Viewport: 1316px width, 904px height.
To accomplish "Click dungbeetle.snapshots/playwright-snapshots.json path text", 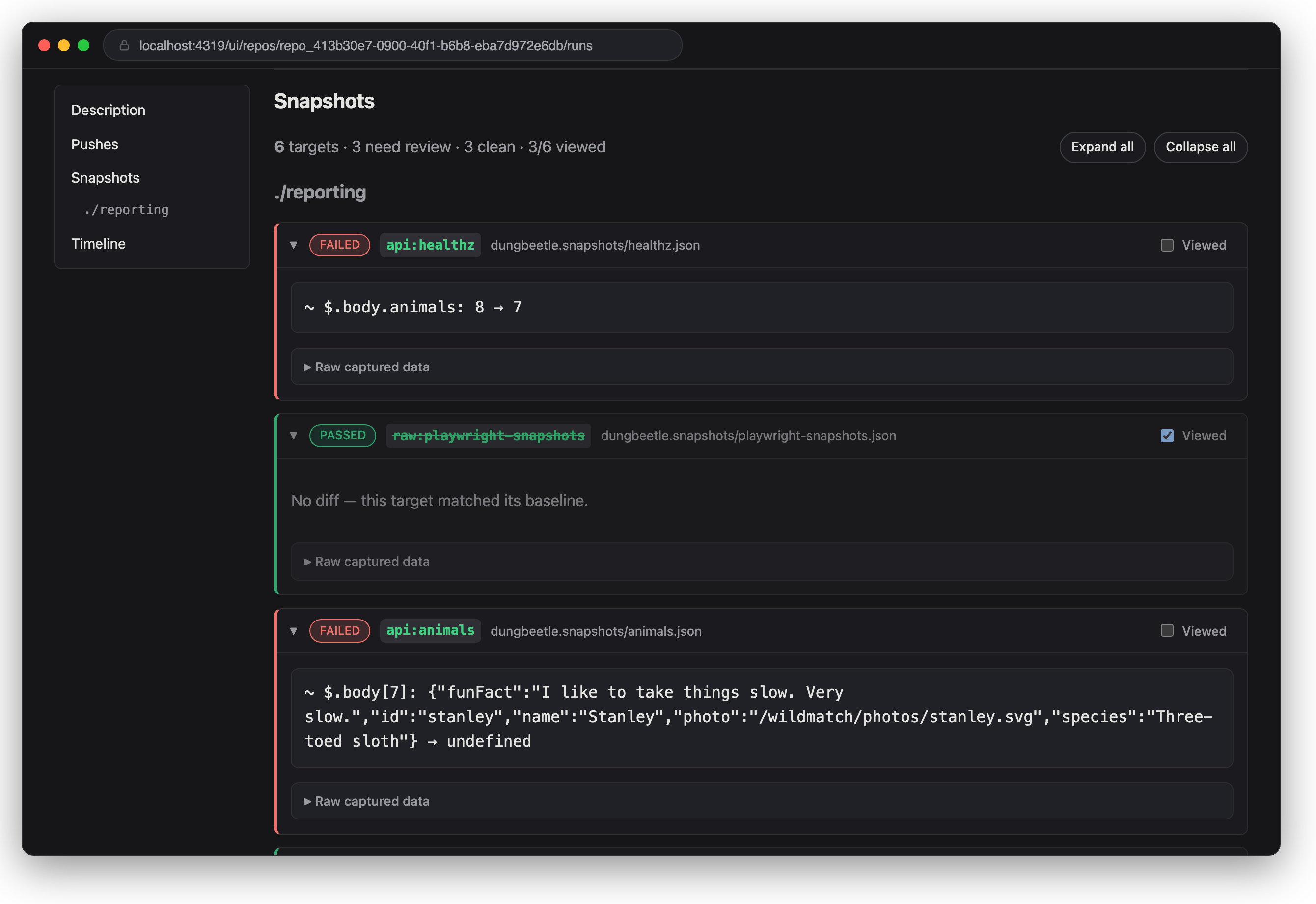I will coord(749,436).
